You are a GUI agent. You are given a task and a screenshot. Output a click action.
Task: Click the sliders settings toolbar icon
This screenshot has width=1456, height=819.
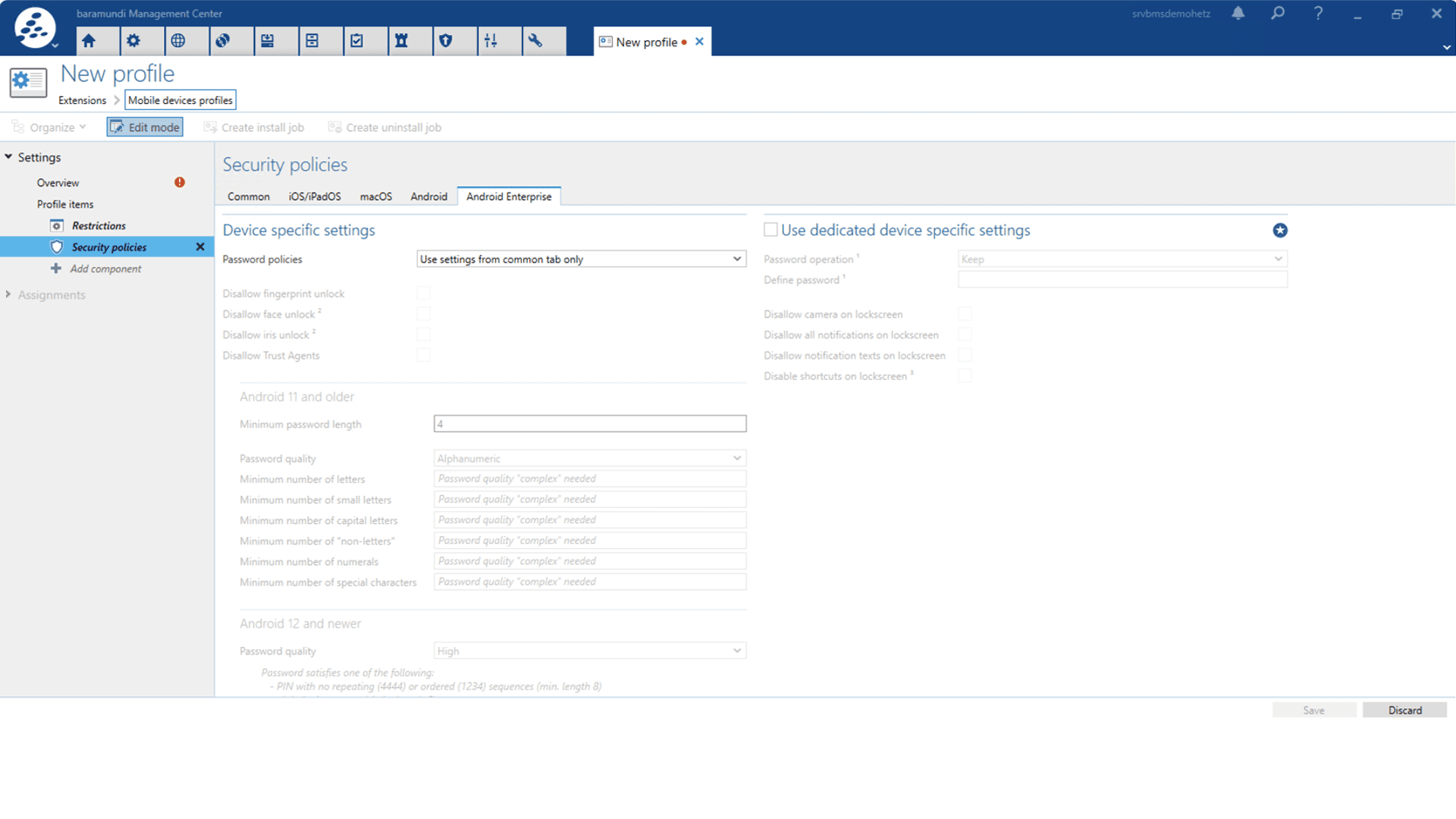(491, 41)
